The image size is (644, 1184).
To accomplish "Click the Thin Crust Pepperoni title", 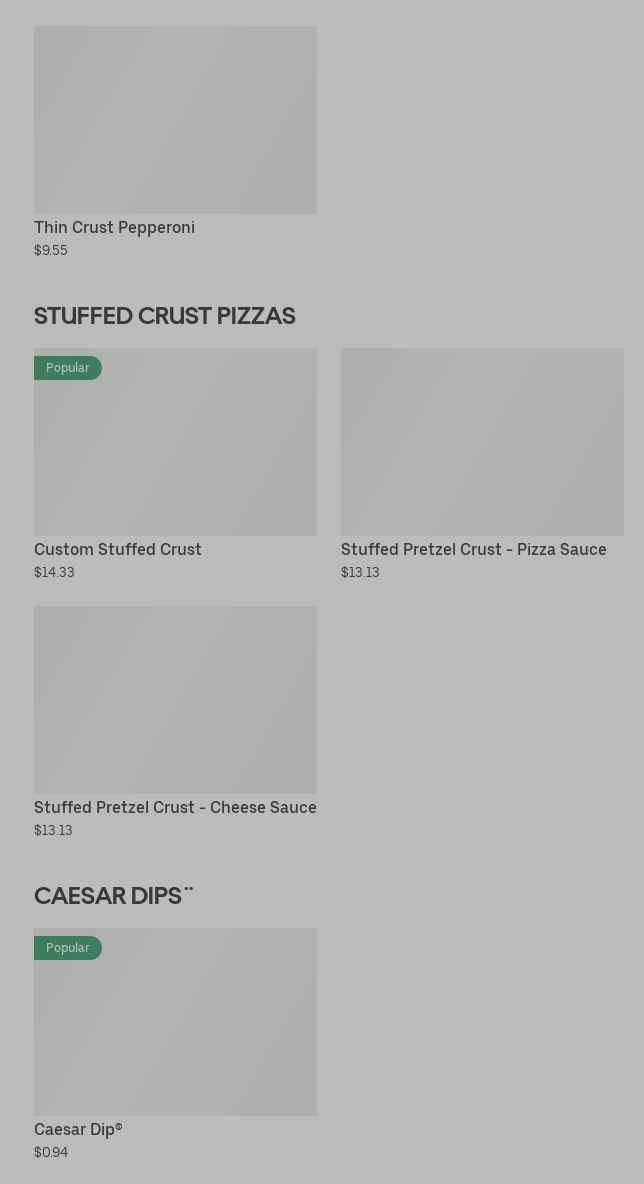I will 114,227.
